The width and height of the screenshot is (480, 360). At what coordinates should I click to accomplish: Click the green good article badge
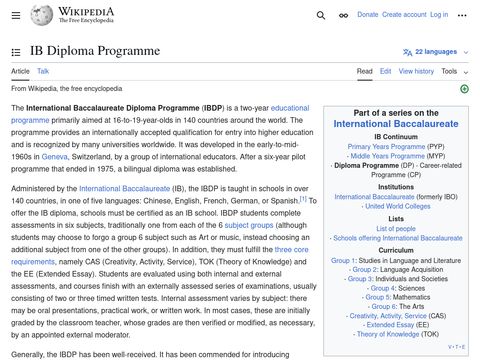click(464, 89)
